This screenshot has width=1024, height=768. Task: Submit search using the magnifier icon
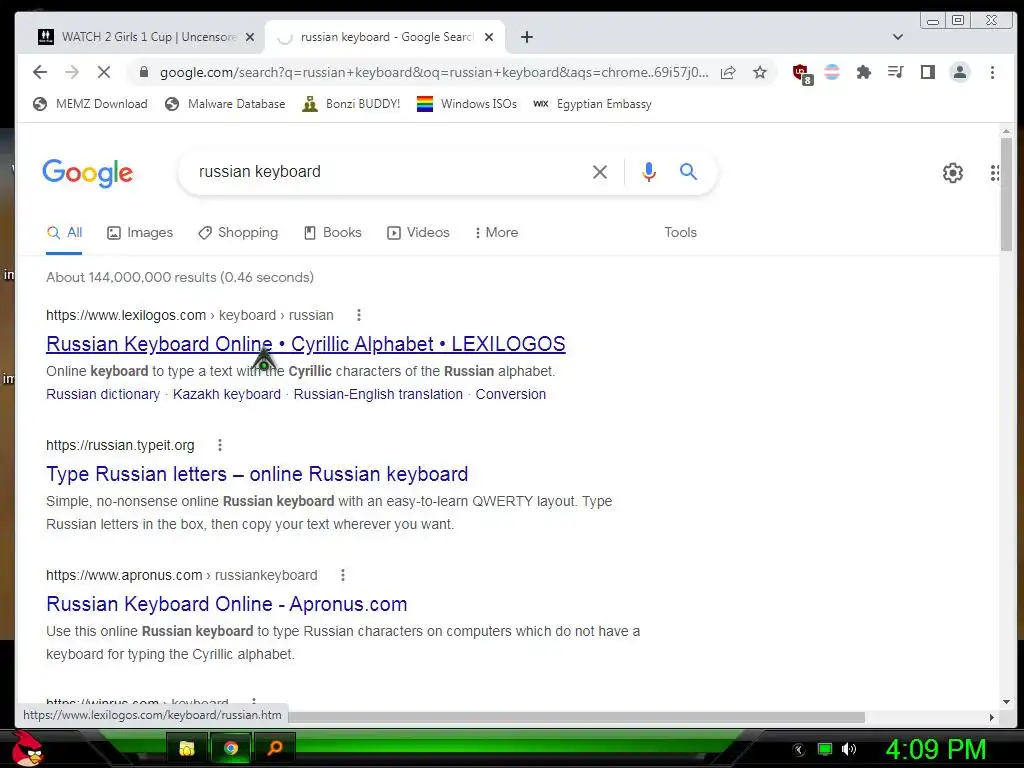[x=688, y=172]
